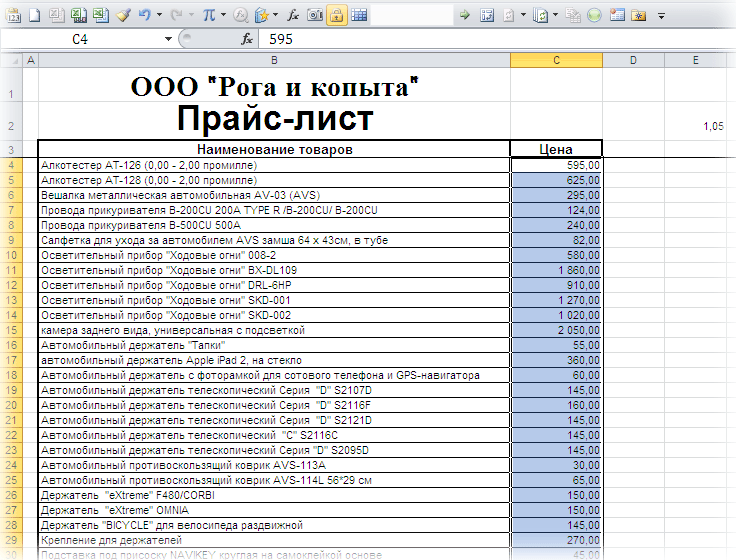Click the Camera tool icon
The height and width of the screenshot is (560, 736).
click(x=315, y=15)
